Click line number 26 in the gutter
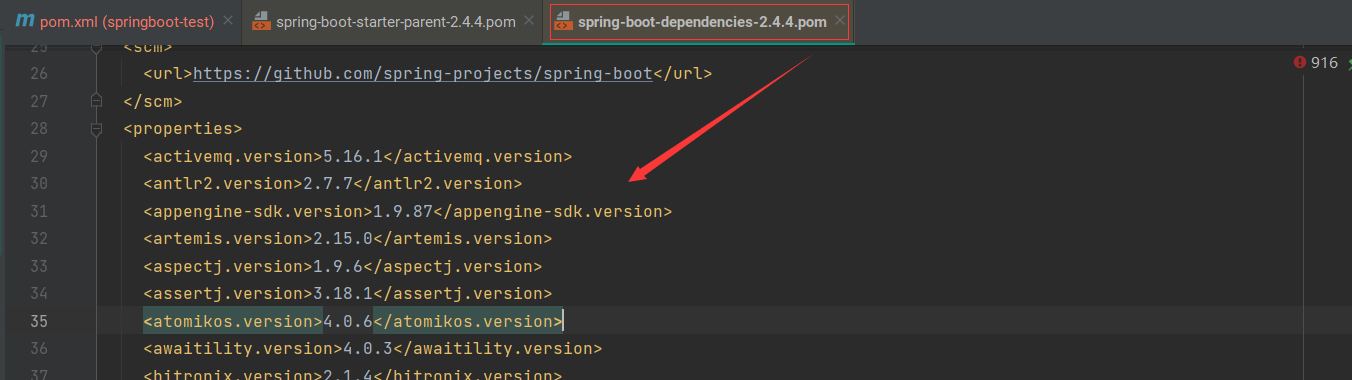Viewport: 1352px width, 380px height. pos(38,74)
